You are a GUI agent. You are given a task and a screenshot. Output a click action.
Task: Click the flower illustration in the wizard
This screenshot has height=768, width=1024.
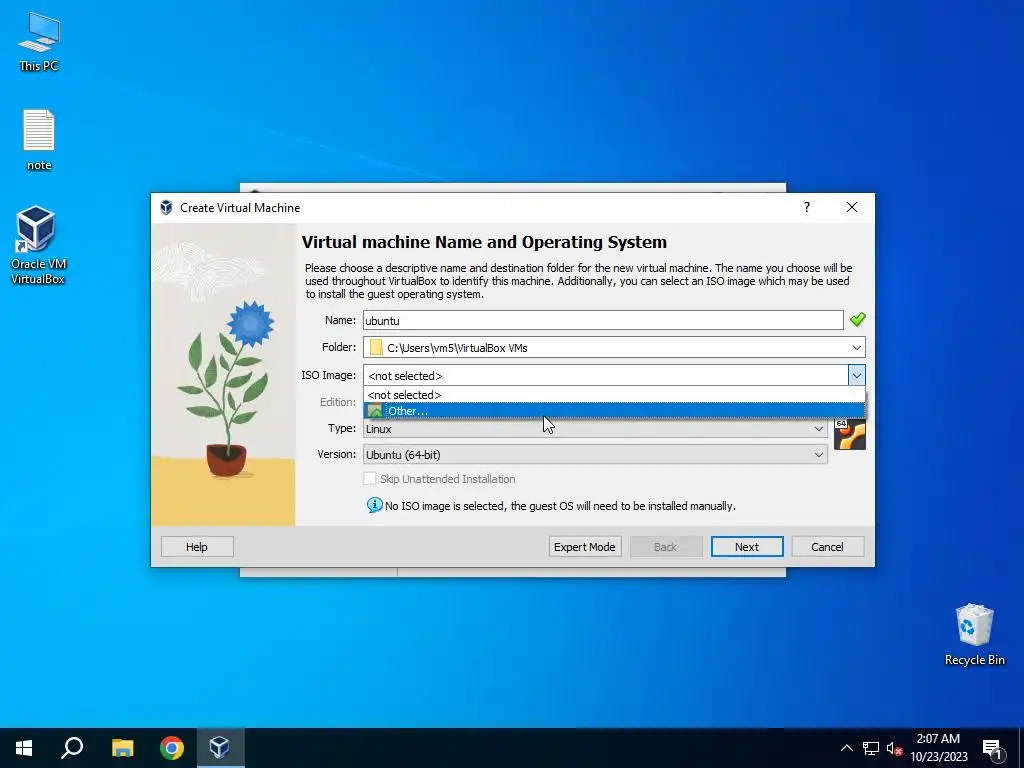click(223, 374)
